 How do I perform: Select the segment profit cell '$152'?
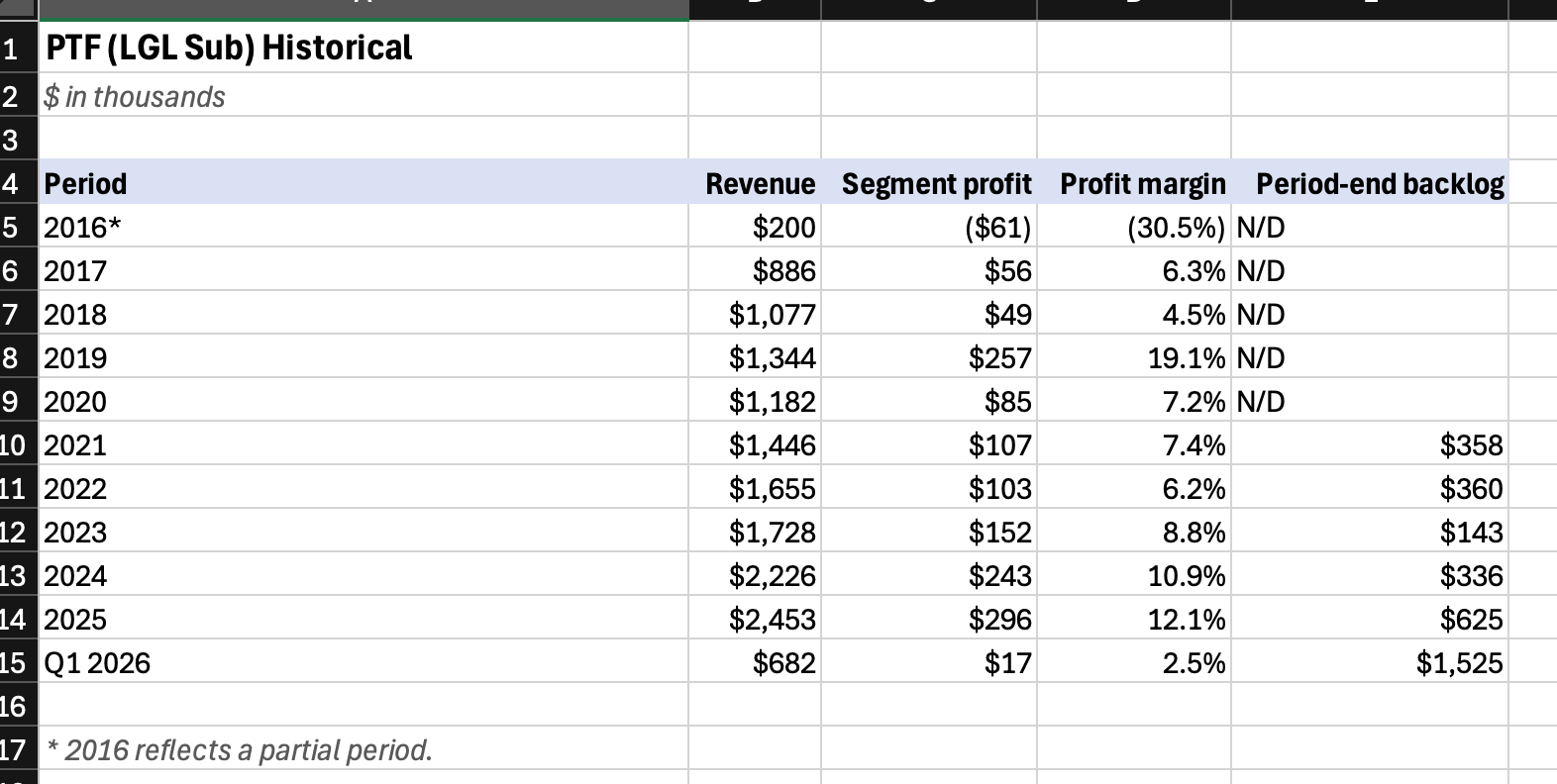coord(929,532)
